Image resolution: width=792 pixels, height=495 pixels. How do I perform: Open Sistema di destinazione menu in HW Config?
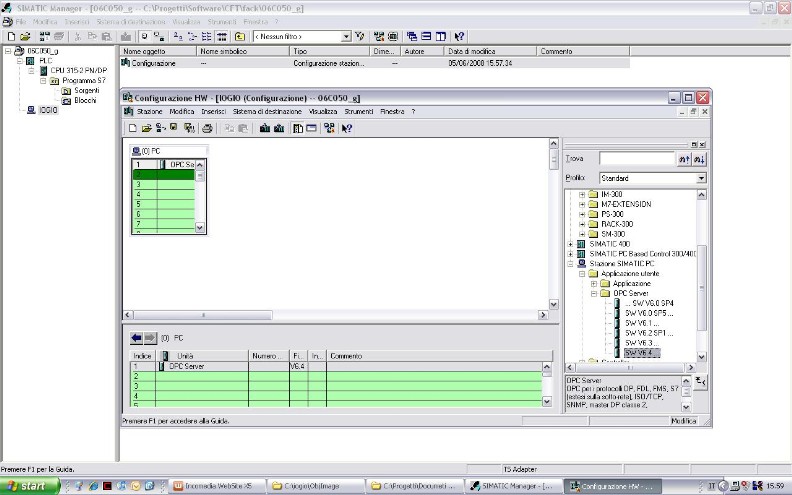pyautogui.click(x=267, y=112)
